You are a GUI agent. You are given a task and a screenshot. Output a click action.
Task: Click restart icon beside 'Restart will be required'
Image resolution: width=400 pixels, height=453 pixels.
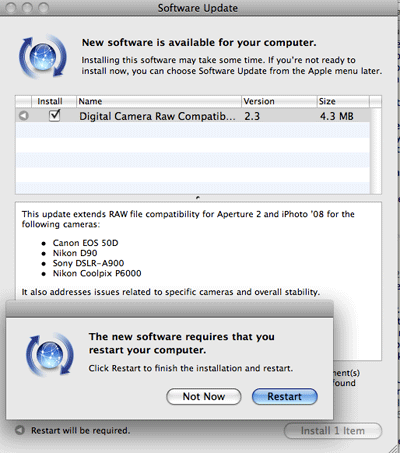[20, 430]
